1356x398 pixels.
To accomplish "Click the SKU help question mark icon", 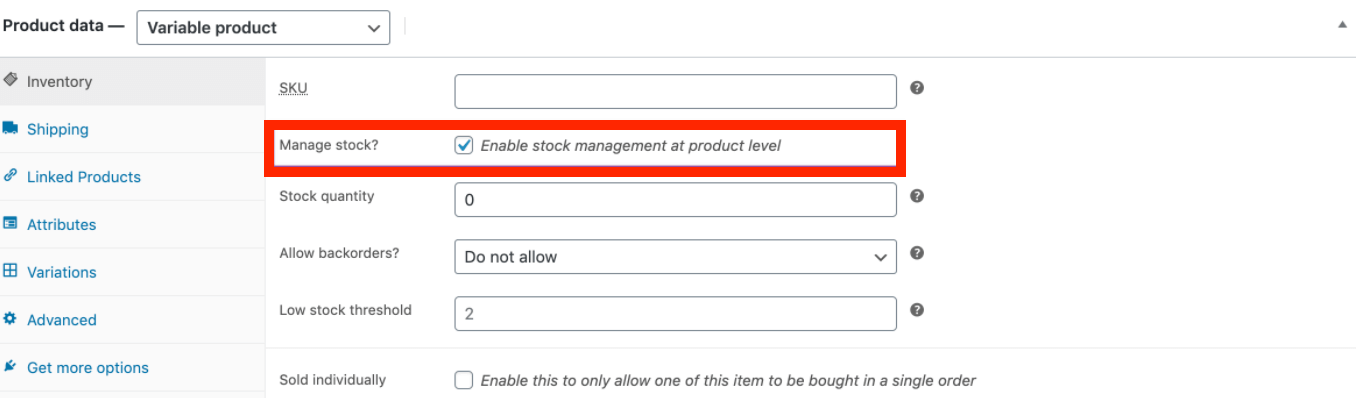I will click(x=917, y=88).
